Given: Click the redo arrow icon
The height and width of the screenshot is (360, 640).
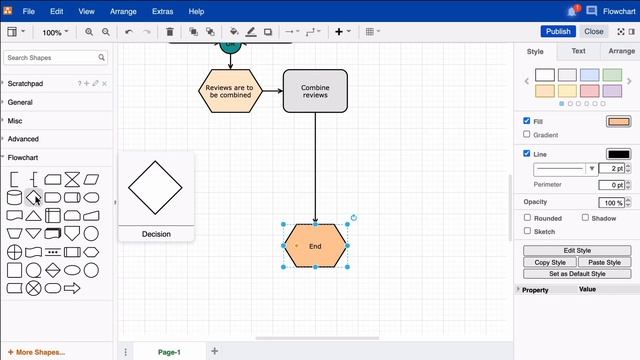Looking at the screenshot, I should point(146,32).
